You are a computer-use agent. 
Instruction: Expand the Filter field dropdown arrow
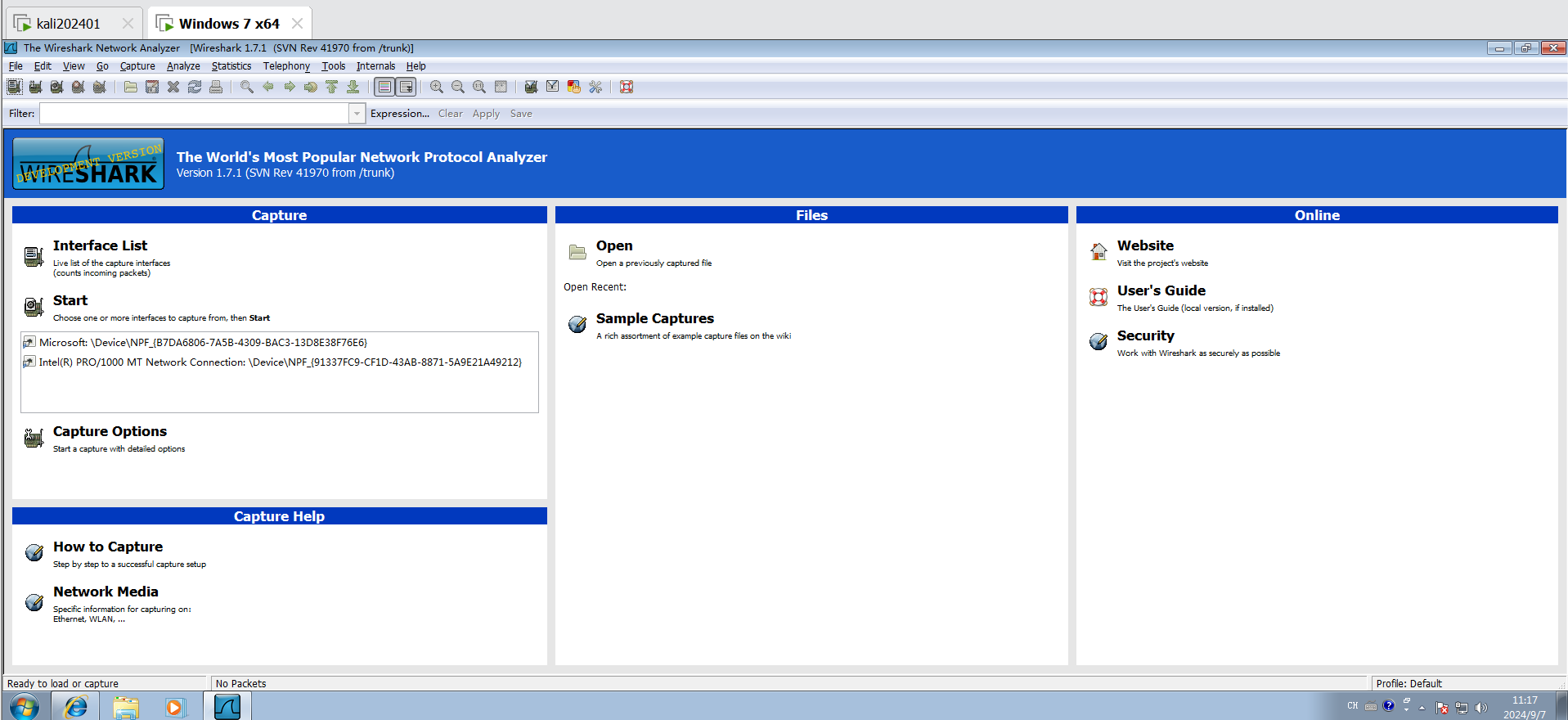(357, 114)
